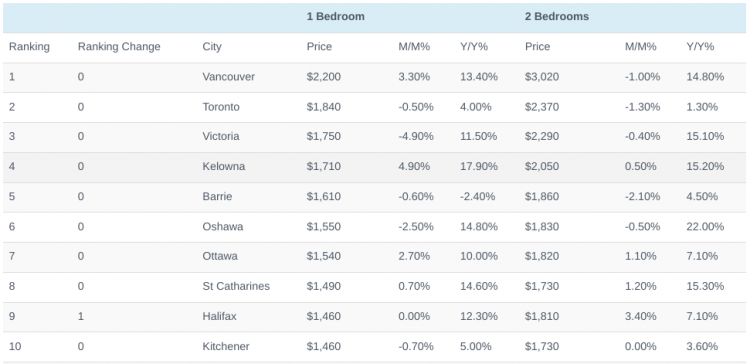Select the Ottawa city cell
Image resolution: width=750 pixels, height=364 pixels.
[220, 256]
